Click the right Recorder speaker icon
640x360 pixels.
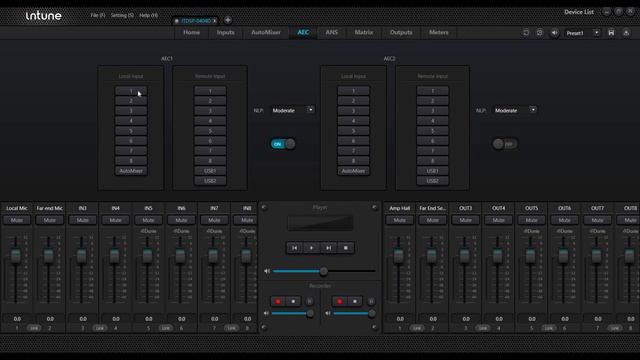click(328, 313)
